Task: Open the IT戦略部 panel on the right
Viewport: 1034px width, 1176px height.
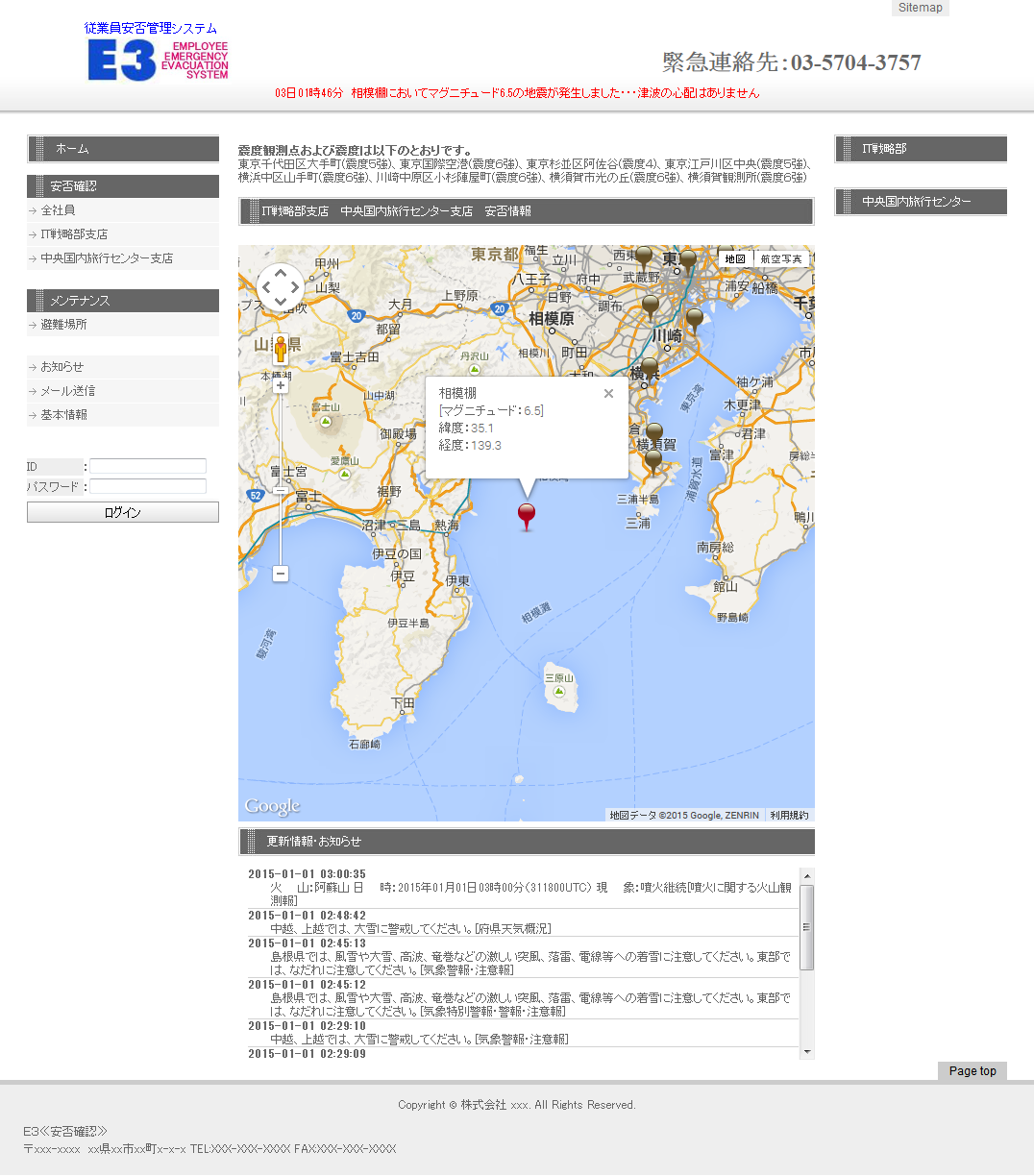Action: pyautogui.click(x=920, y=149)
